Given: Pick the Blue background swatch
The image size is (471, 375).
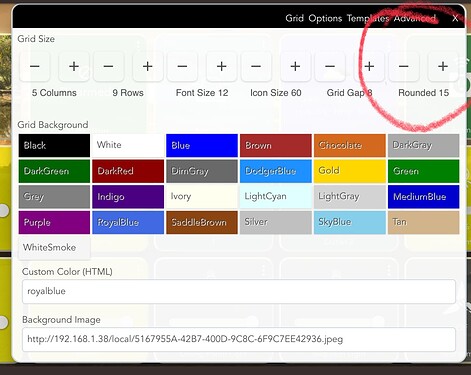Looking at the screenshot, I should pyautogui.click(x=202, y=145).
